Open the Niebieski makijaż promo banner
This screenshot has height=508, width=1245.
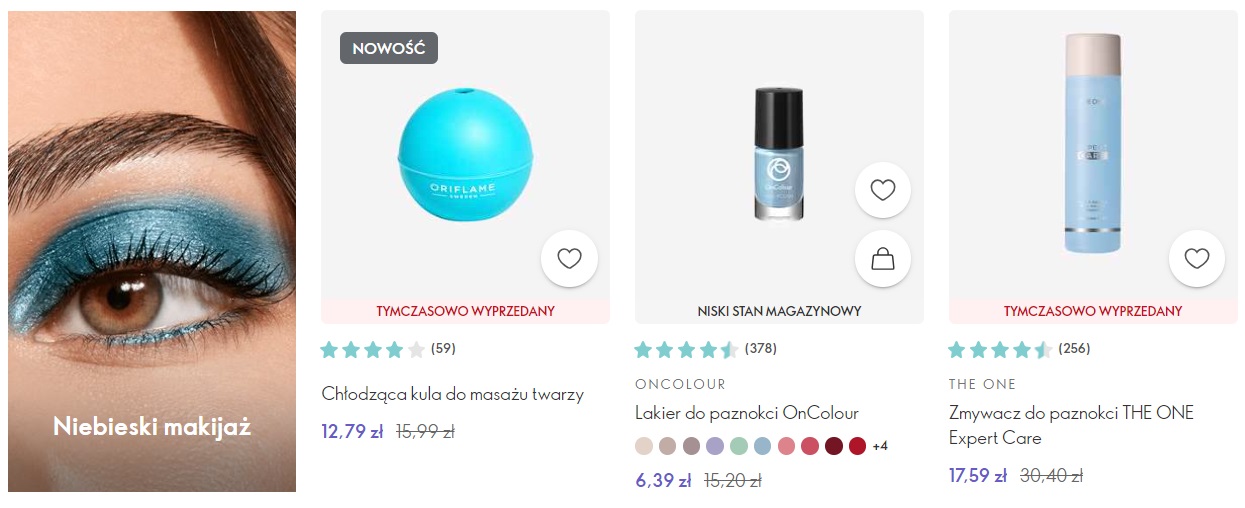point(152,251)
